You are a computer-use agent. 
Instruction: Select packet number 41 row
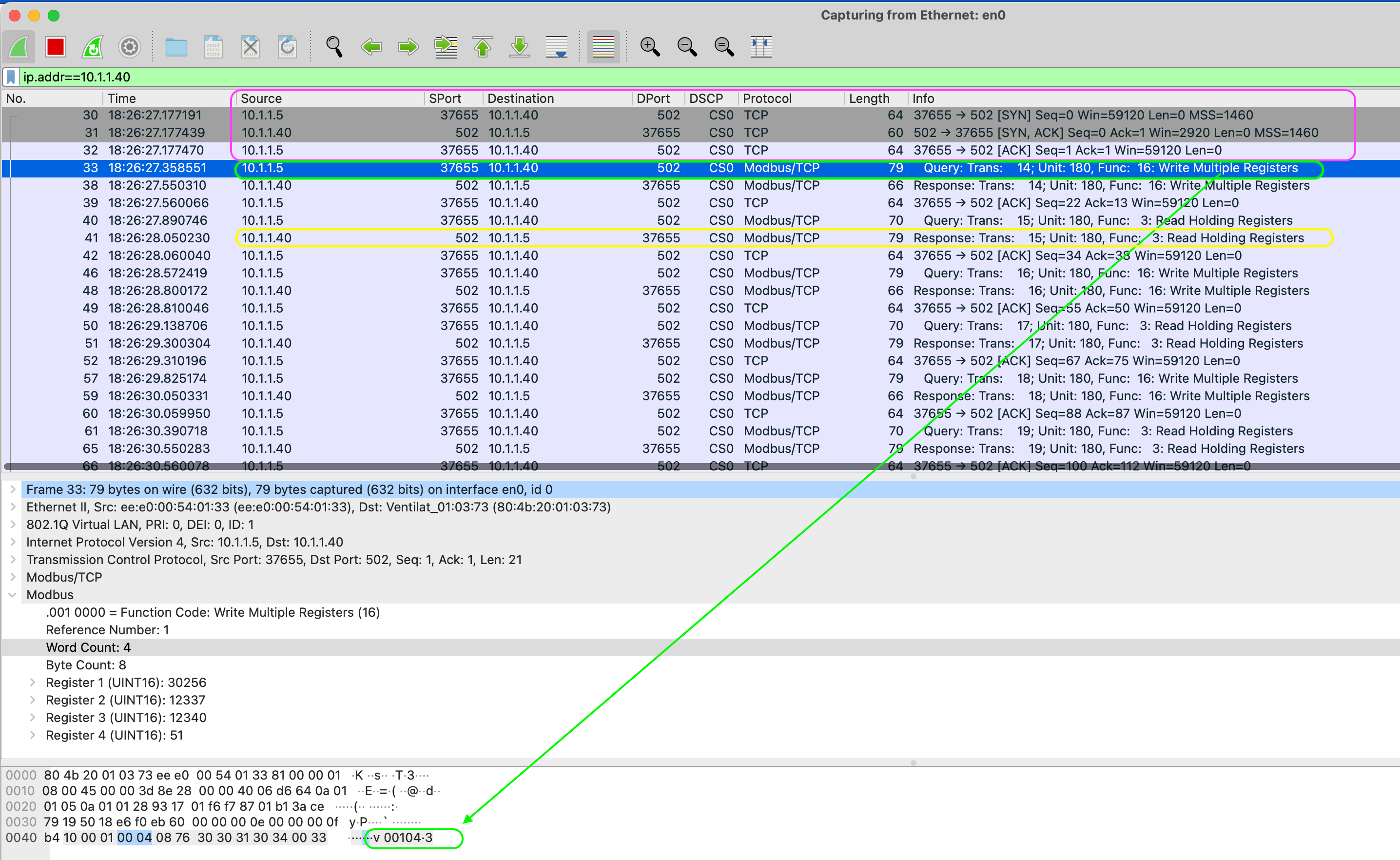point(398,238)
